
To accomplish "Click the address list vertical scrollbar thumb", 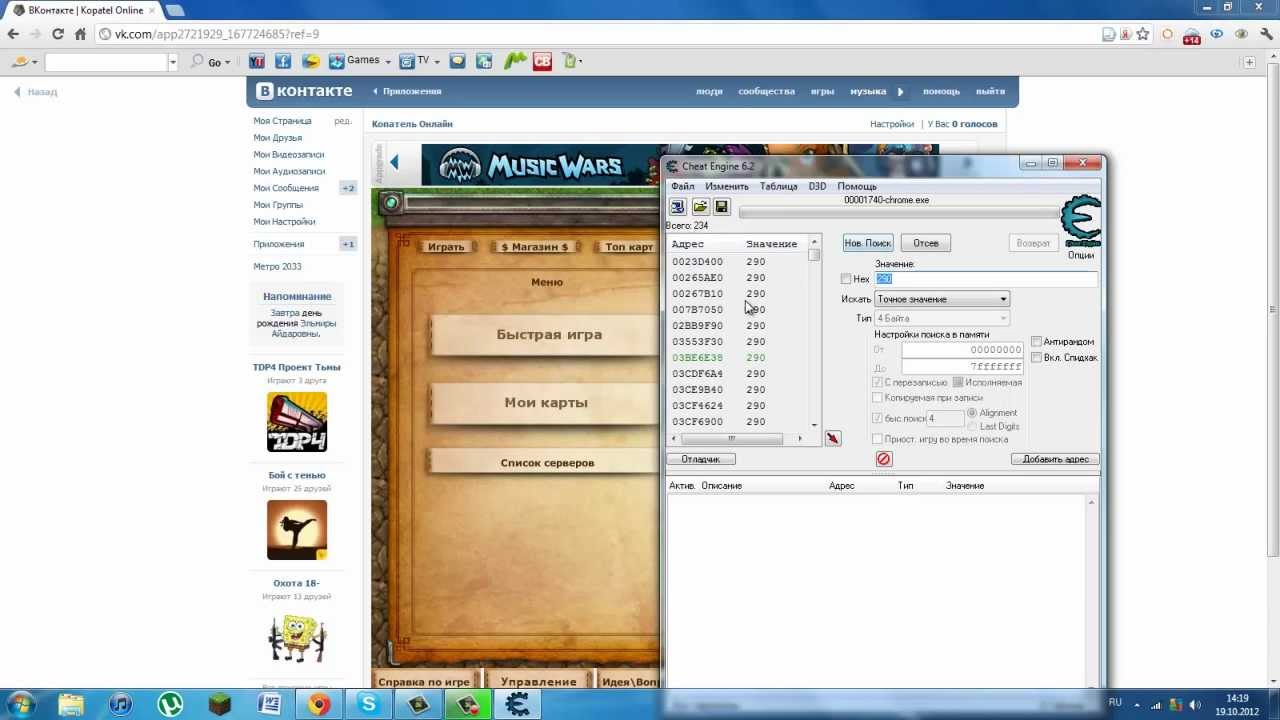I will [x=814, y=254].
